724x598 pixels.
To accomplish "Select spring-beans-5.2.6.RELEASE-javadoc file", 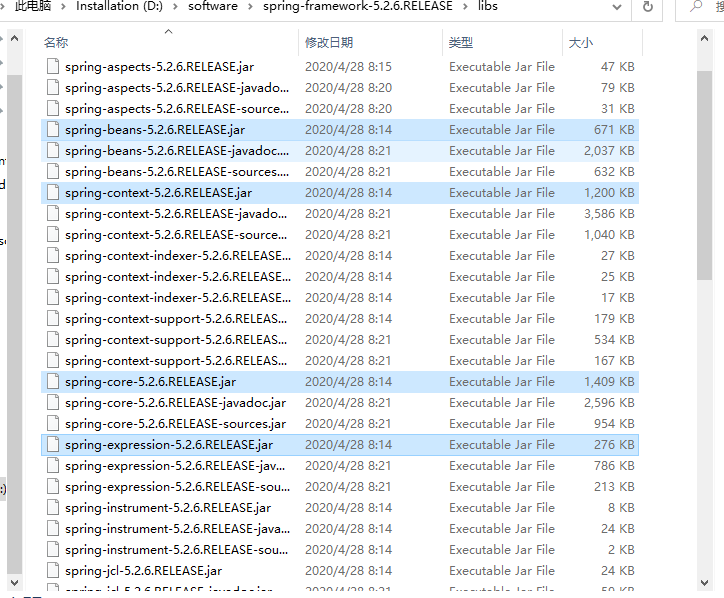I will 340,151.
